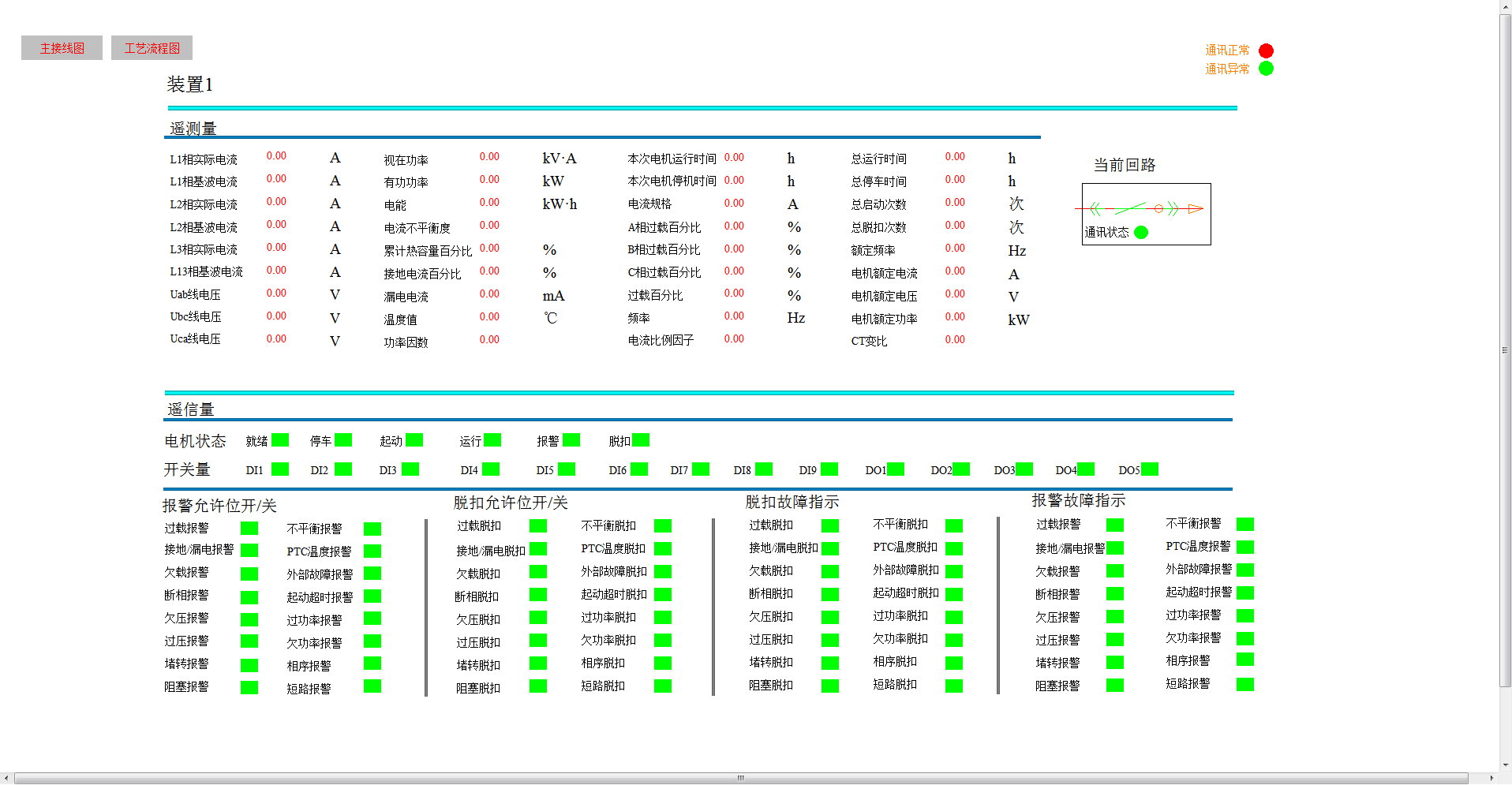Toggle 短路脱扣 in 脱扣允许位开/关 section
Viewport: 1512px width, 785px height.
point(663,687)
